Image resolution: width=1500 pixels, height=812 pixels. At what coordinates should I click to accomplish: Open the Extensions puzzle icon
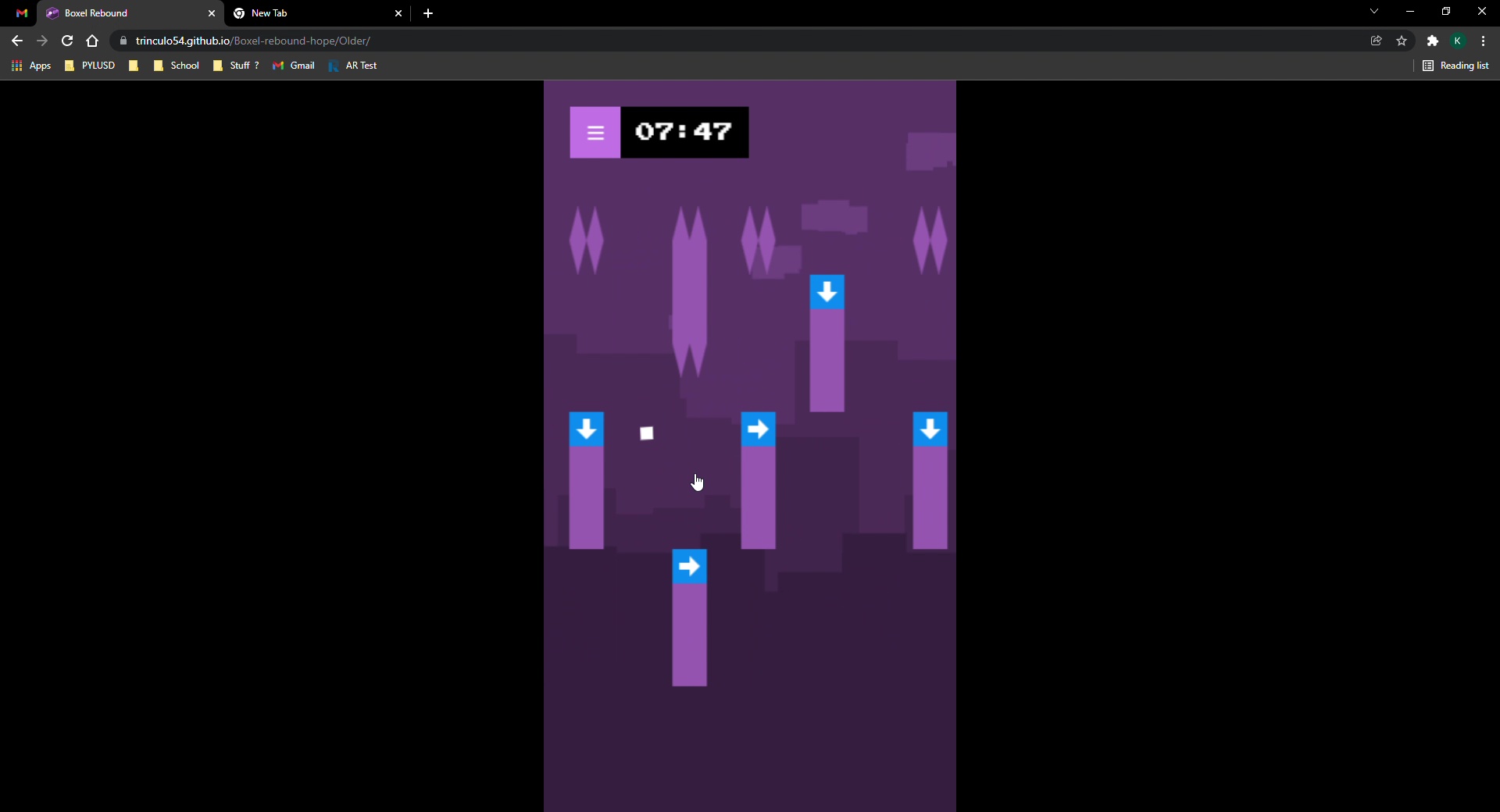coord(1432,41)
